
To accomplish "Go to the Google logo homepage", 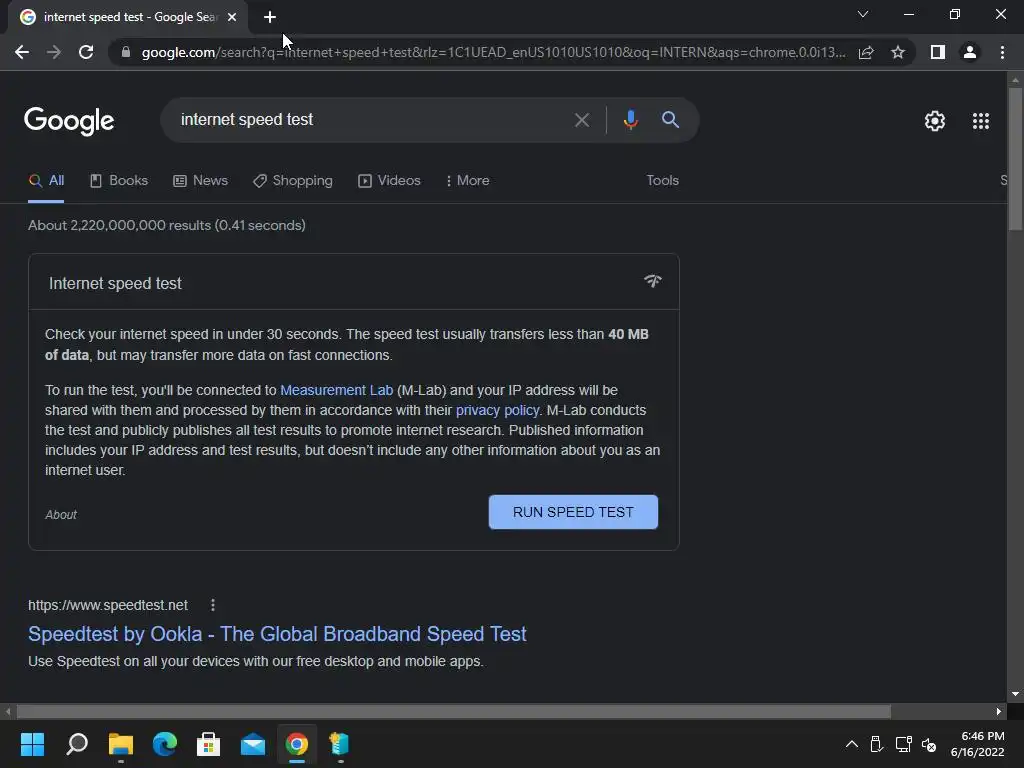I will [x=69, y=121].
